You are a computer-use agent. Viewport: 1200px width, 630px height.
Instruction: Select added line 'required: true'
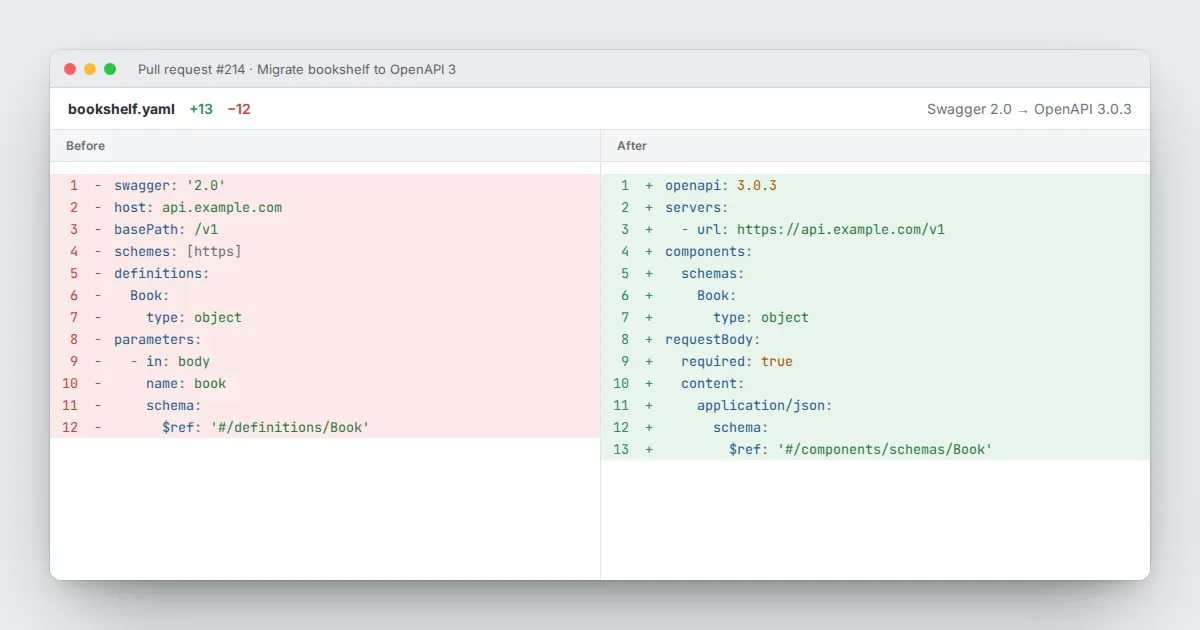click(875, 362)
